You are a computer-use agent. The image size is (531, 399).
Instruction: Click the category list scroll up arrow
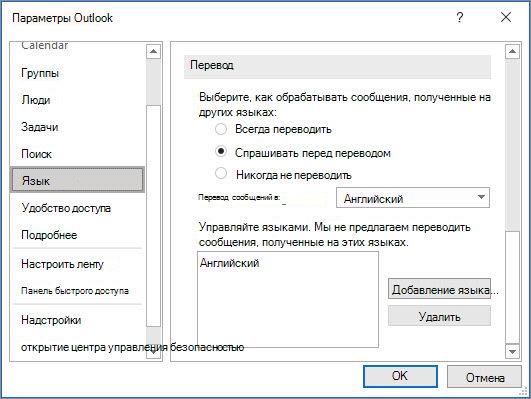(153, 51)
